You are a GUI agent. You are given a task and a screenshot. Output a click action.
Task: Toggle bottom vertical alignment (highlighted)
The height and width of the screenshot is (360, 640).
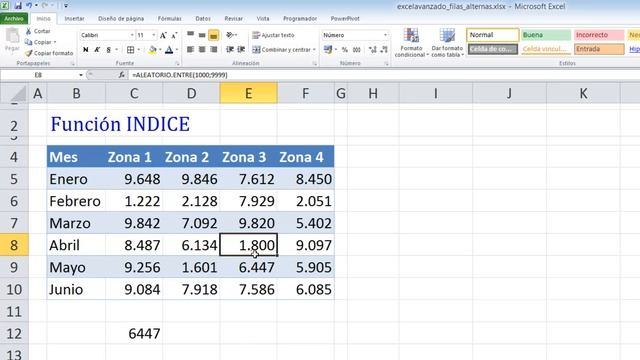coord(213,35)
